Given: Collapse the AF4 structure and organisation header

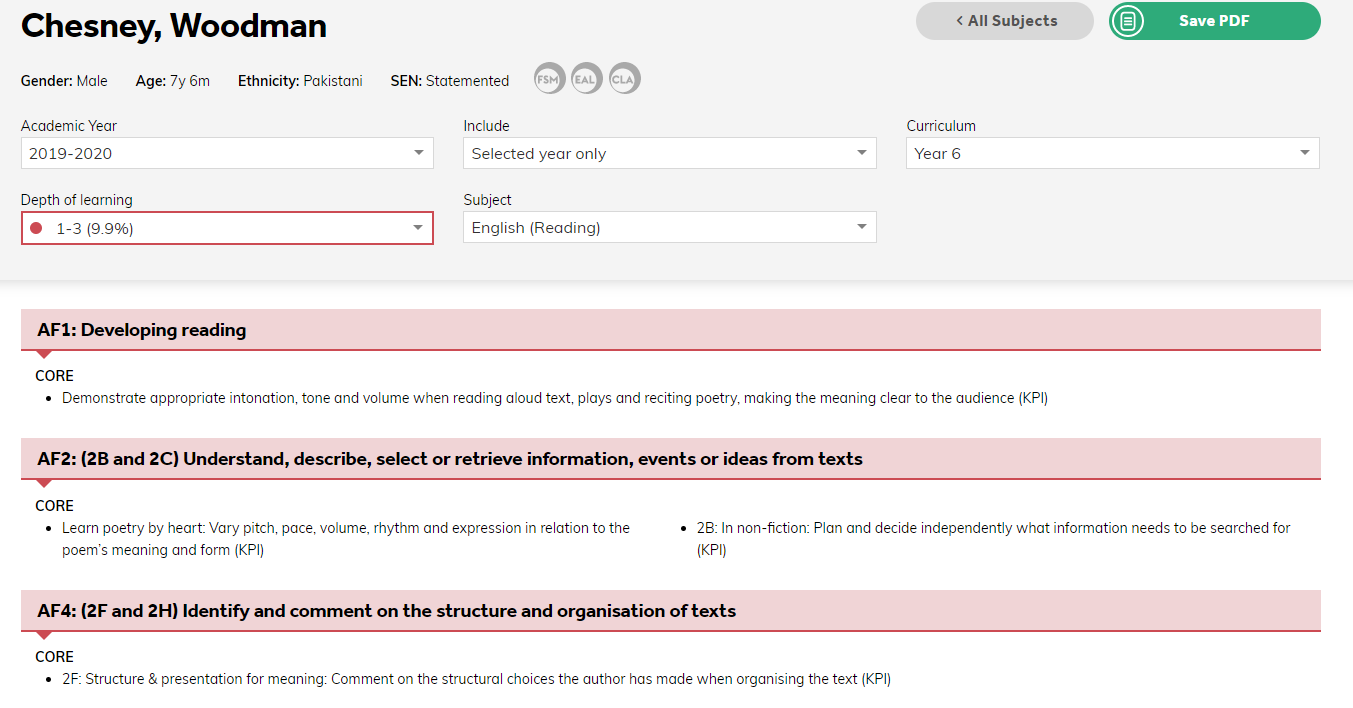Looking at the screenshot, I should 670,611.
